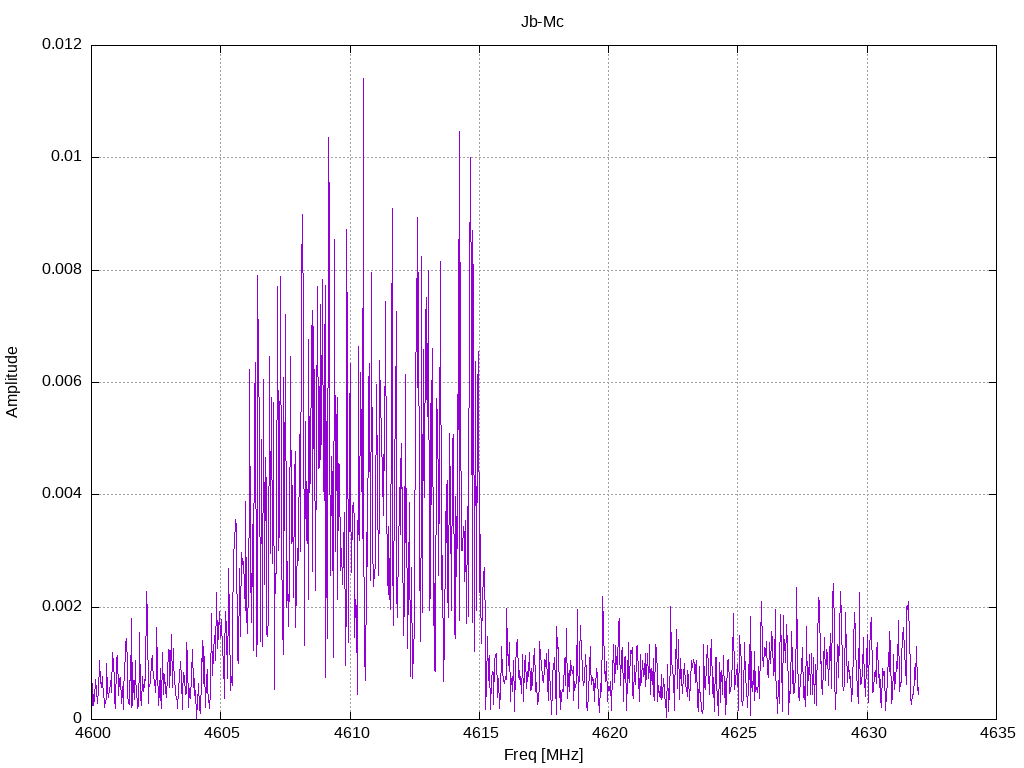The height and width of the screenshot is (768, 1024).
Task: Click the 4625 x-axis tick label
Action: pyautogui.click(x=739, y=733)
